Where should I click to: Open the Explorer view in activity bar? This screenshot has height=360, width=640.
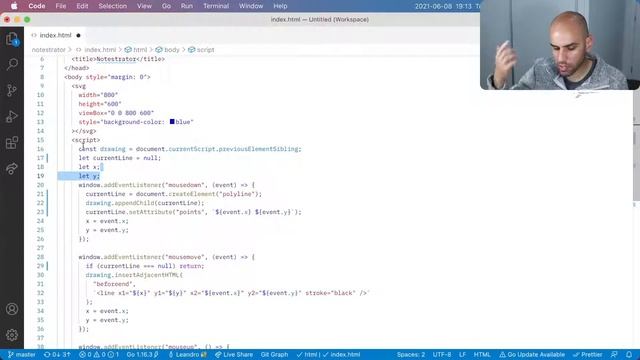pyautogui.click(x=12, y=39)
